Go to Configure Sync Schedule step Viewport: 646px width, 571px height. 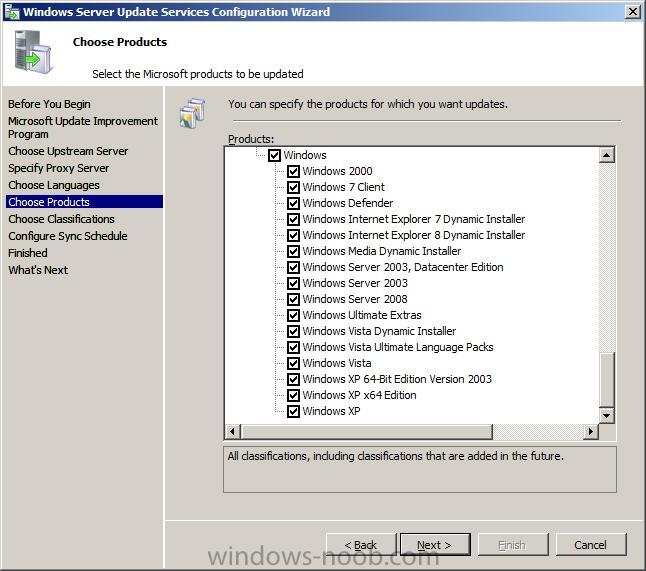click(68, 236)
